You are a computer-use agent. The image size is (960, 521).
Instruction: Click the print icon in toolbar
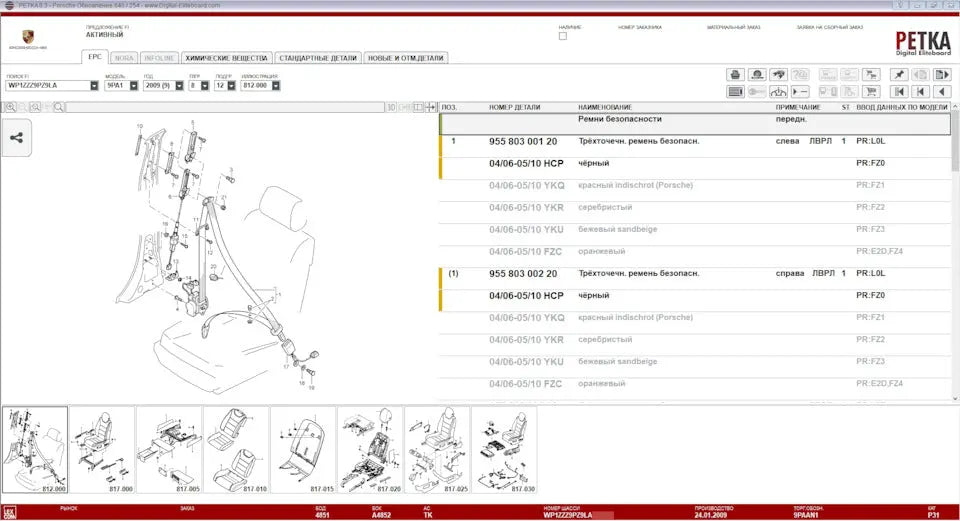point(735,75)
